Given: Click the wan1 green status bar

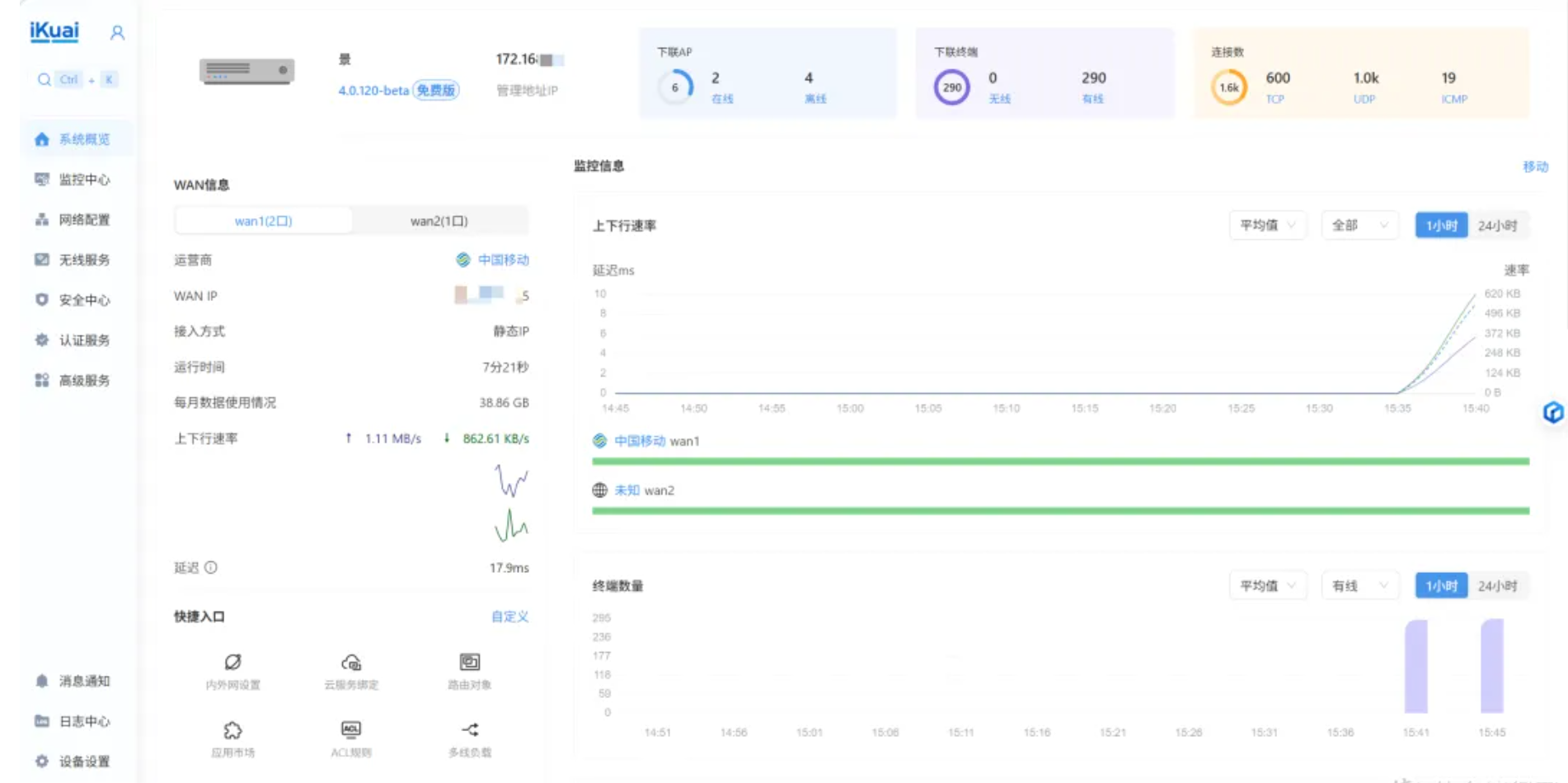Looking at the screenshot, I should (x=1060, y=462).
